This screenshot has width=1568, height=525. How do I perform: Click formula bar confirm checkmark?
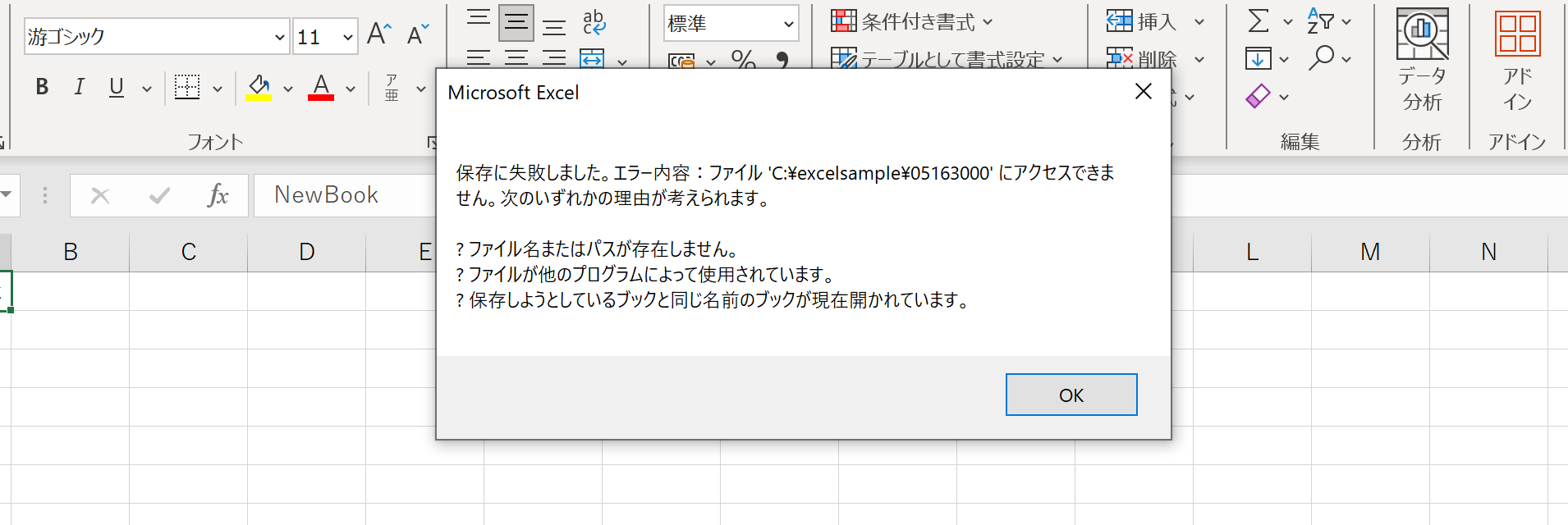pos(160,195)
